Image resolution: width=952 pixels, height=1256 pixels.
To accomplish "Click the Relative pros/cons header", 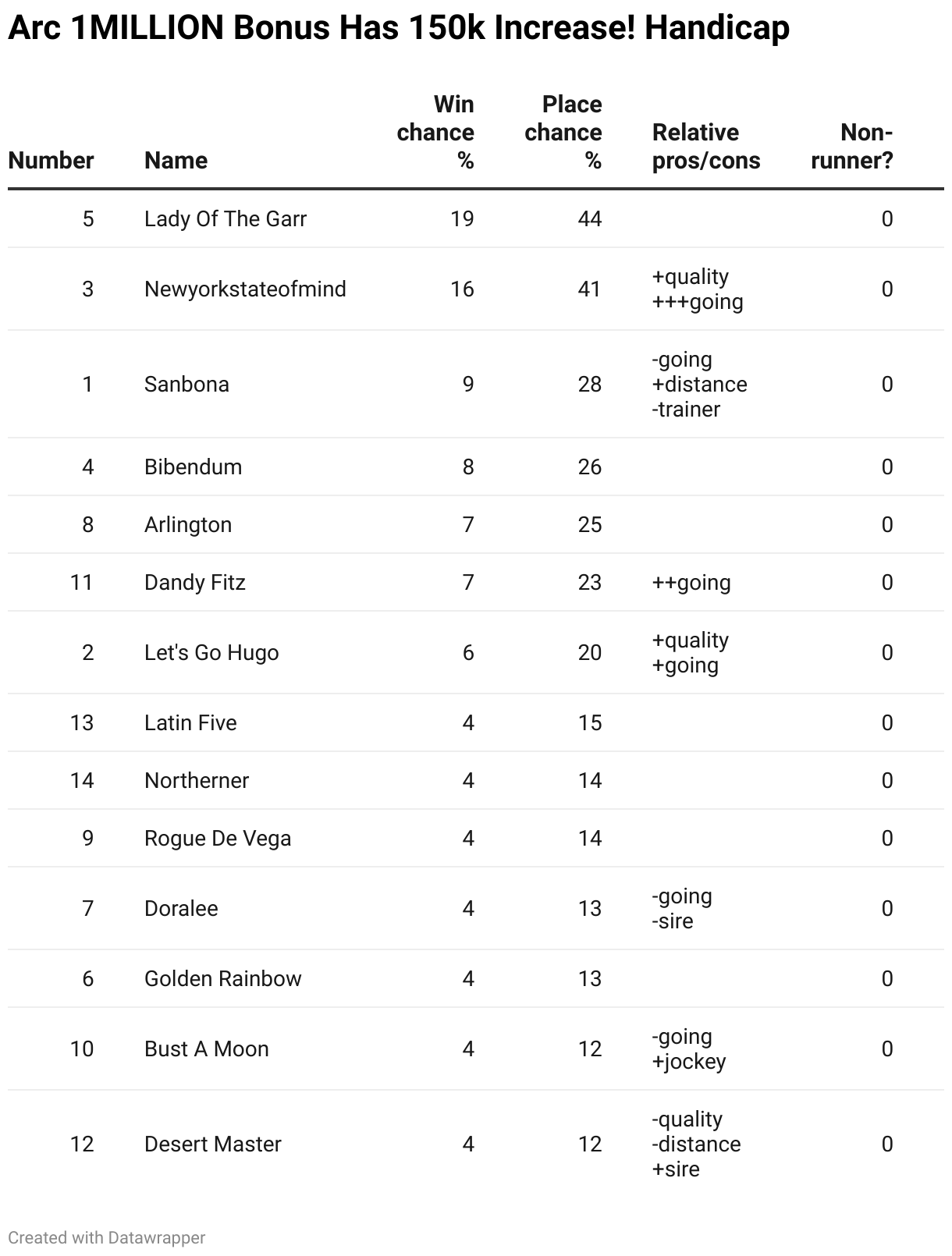I will [706, 147].
